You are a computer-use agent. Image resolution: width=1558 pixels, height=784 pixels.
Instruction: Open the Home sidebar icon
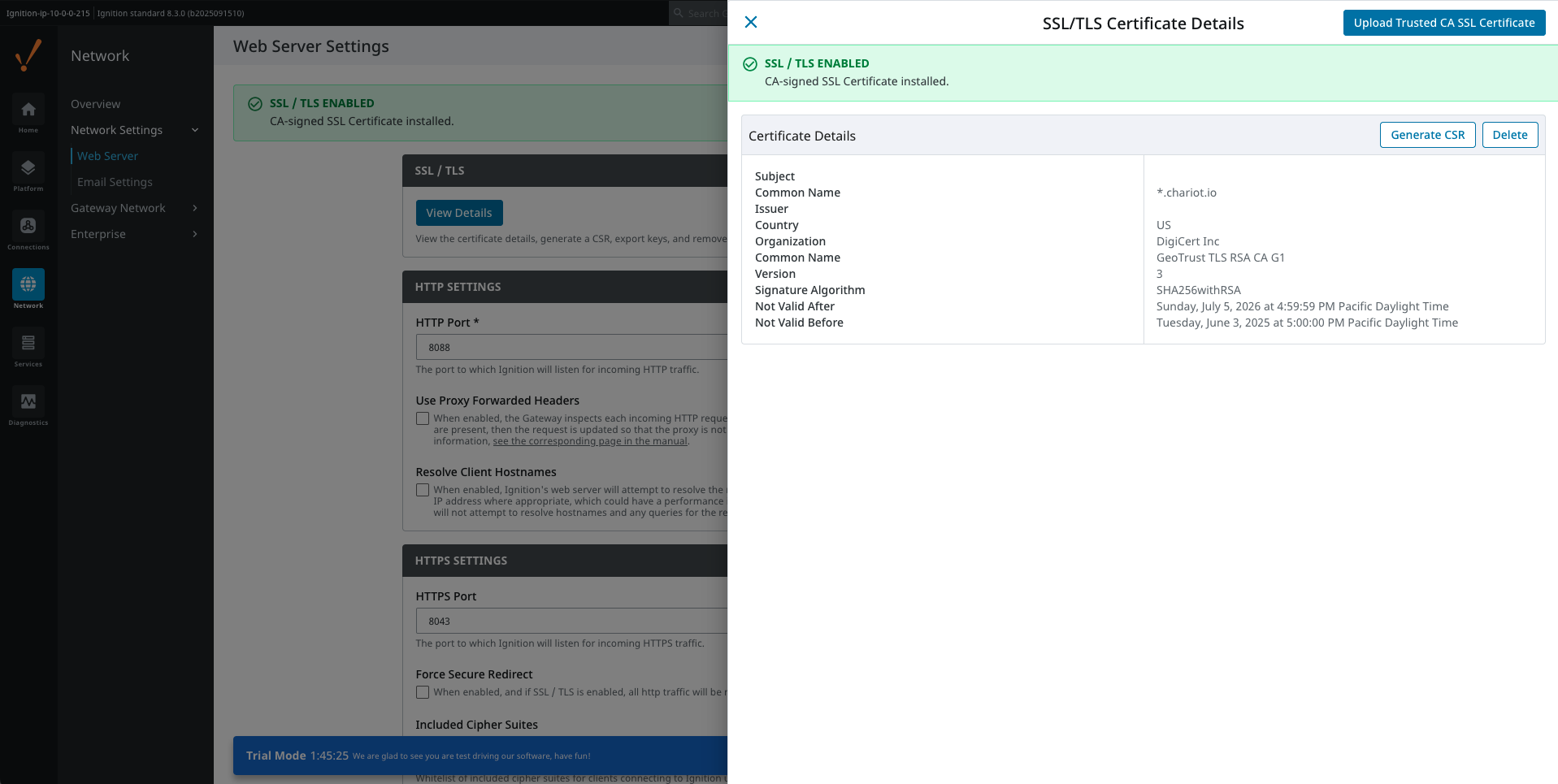tap(28, 115)
